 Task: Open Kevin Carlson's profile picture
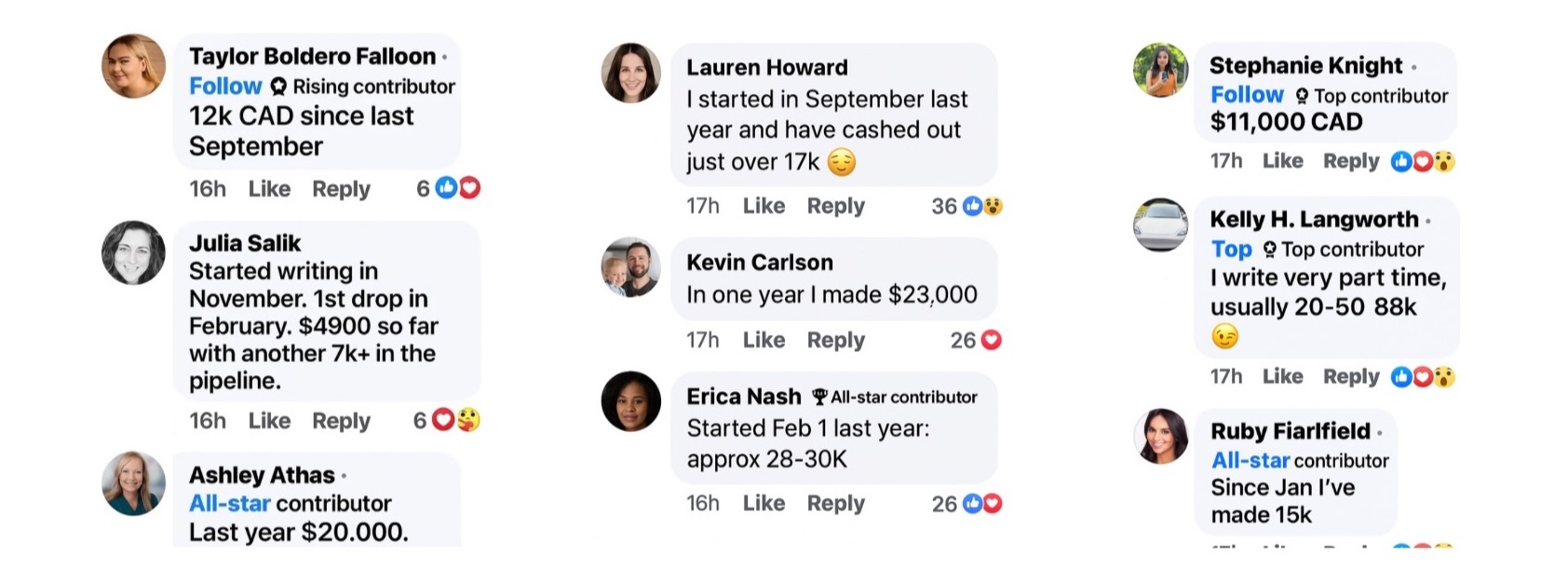click(630, 267)
